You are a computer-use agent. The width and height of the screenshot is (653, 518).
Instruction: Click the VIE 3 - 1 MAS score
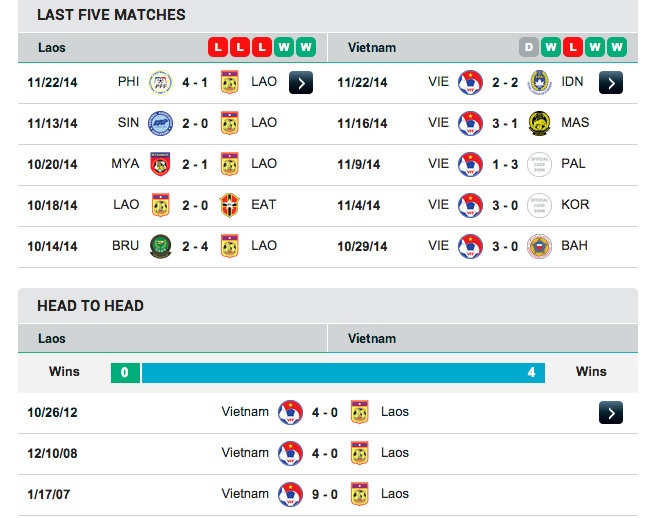[x=504, y=123]
